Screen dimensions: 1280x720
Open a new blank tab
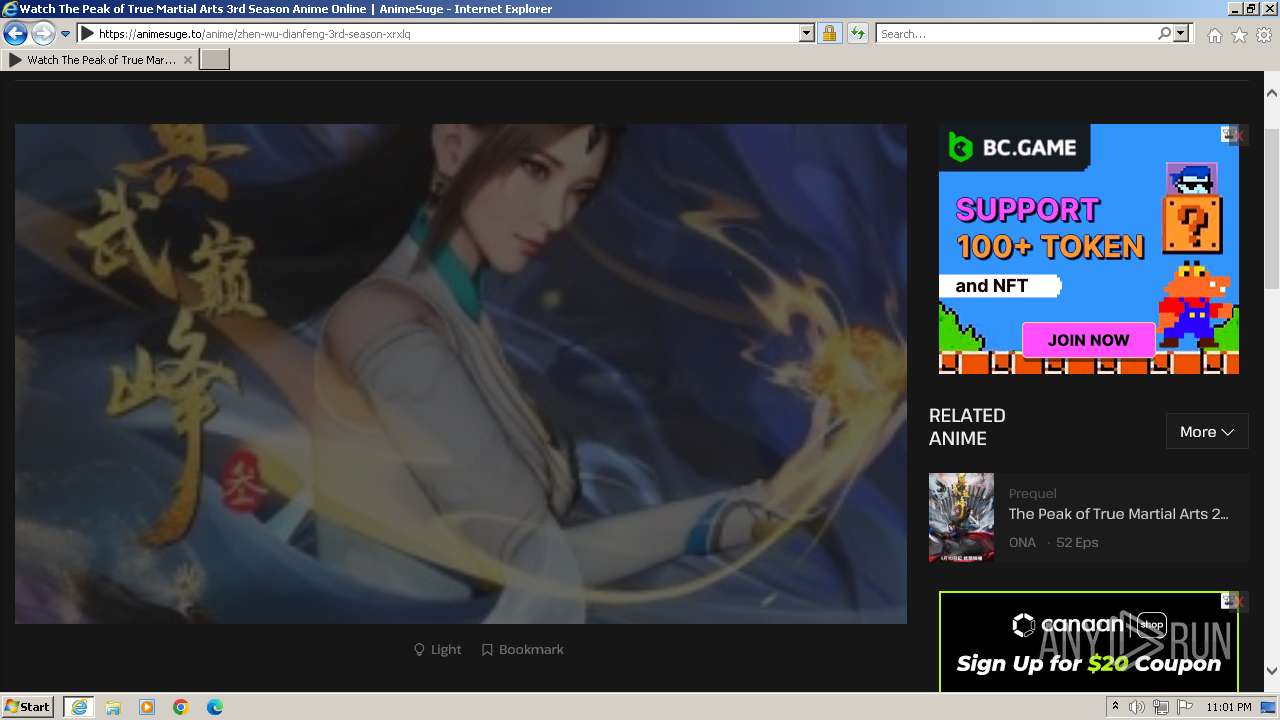(215, 60)
